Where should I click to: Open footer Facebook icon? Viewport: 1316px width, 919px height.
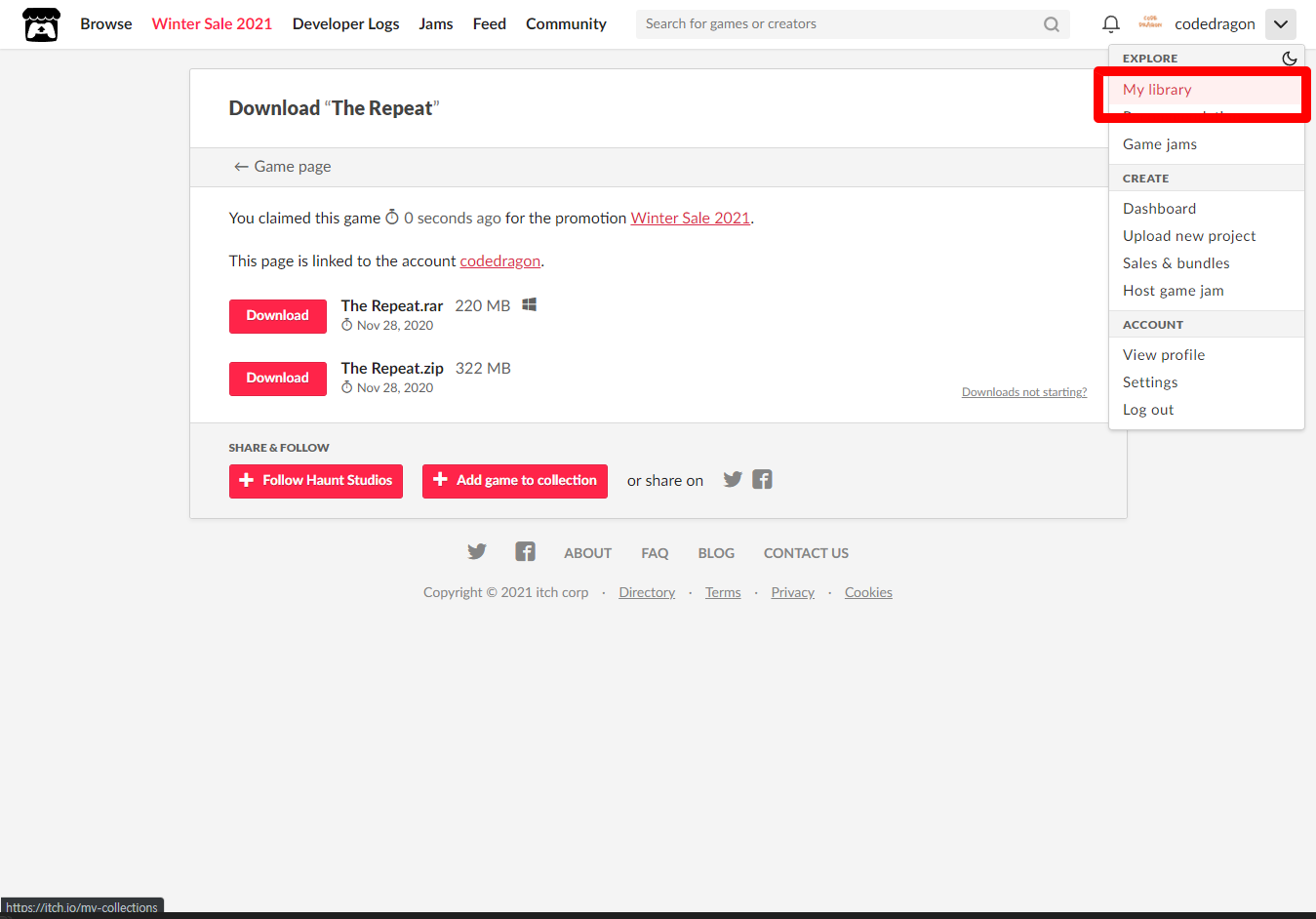point(525,551)
